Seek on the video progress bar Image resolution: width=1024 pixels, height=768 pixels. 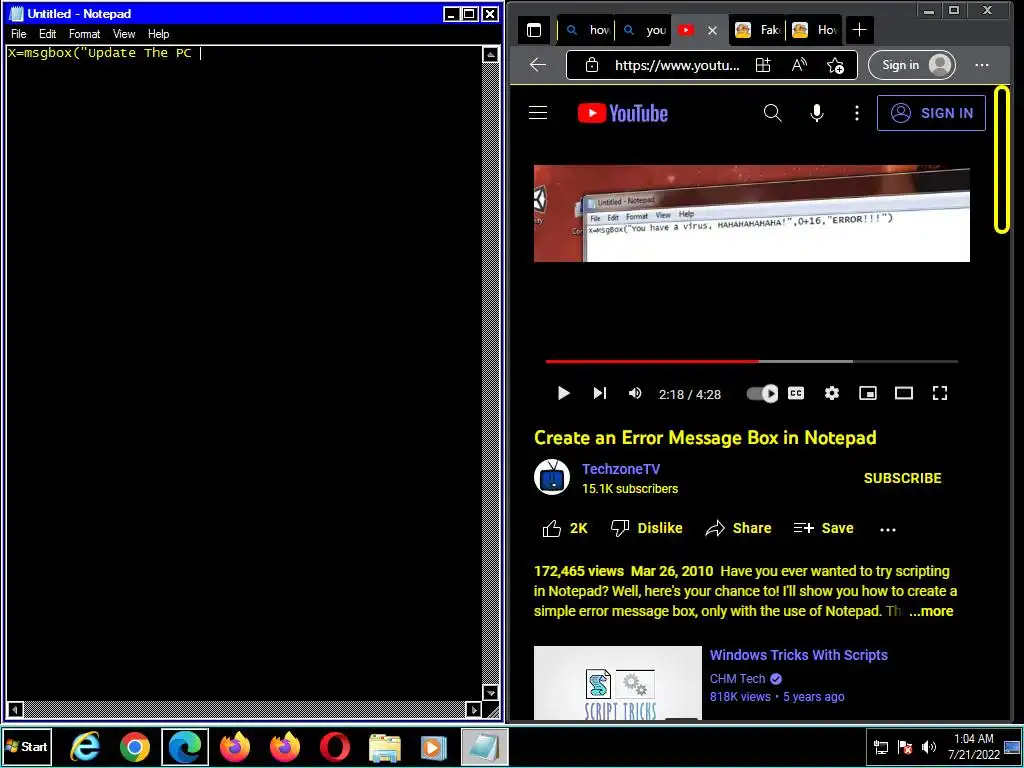point(752,361)
